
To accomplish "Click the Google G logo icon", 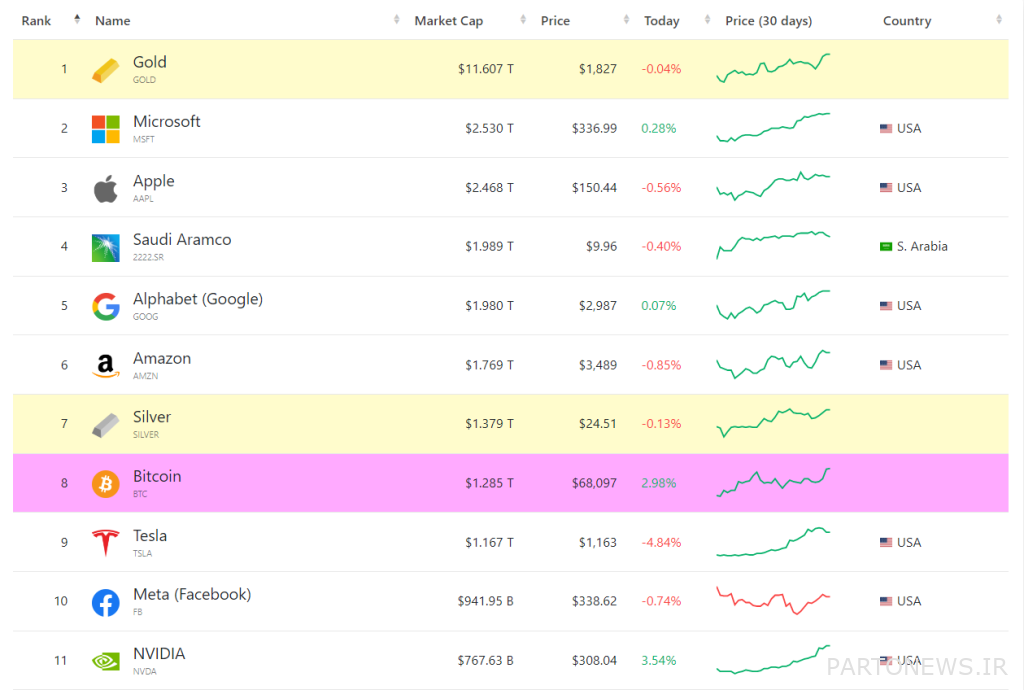I will point(105,306).
